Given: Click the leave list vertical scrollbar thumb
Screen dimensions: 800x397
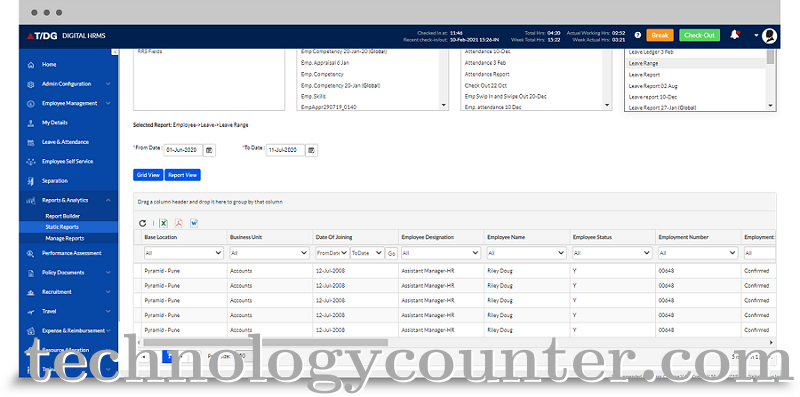Looking at the screenshot, I should coord(770,56).
